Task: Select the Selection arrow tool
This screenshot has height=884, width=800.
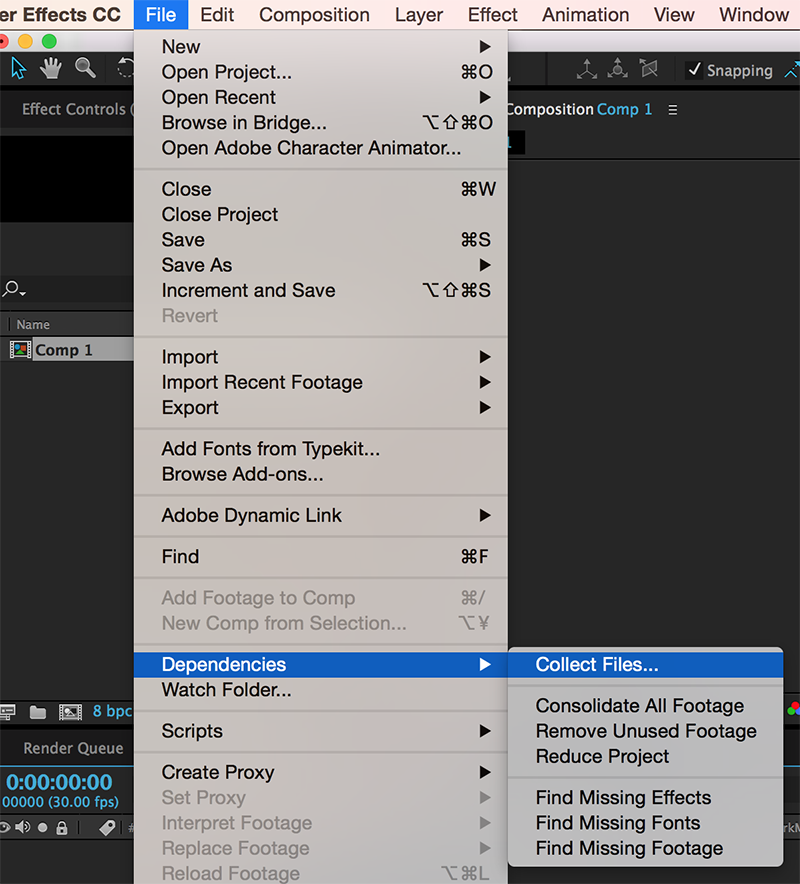Action: (19, 69)
